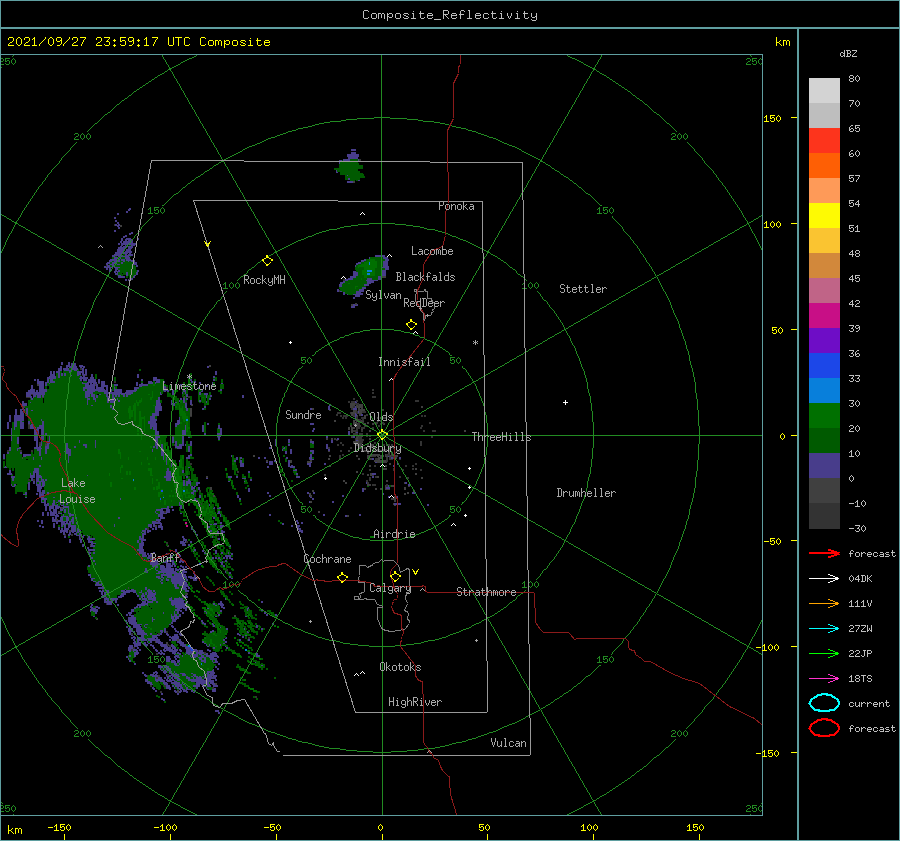
Task: Click the RedDeer town label
Action: [424, 303]
